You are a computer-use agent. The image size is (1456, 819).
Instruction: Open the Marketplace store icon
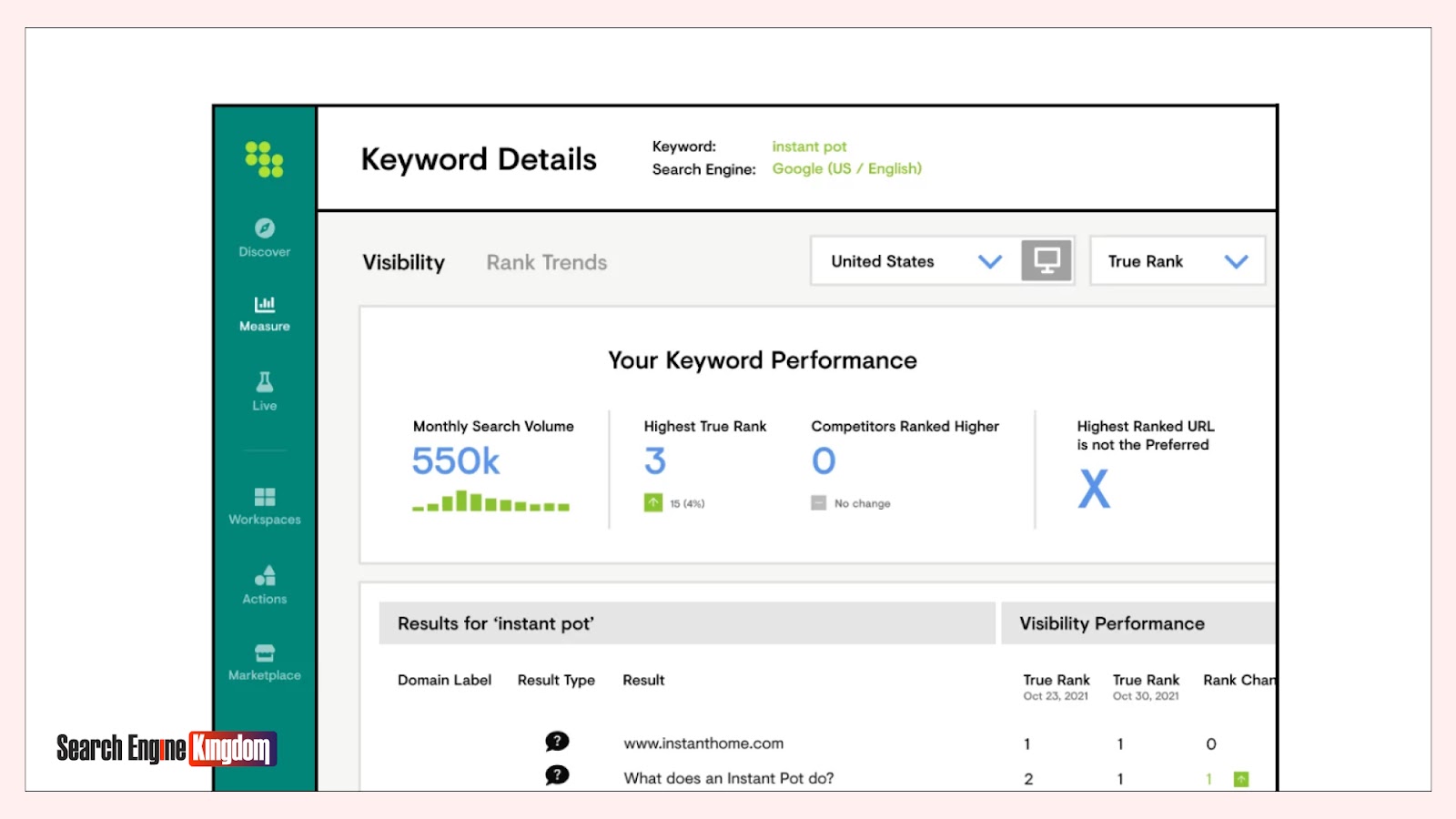pos(265,652)
